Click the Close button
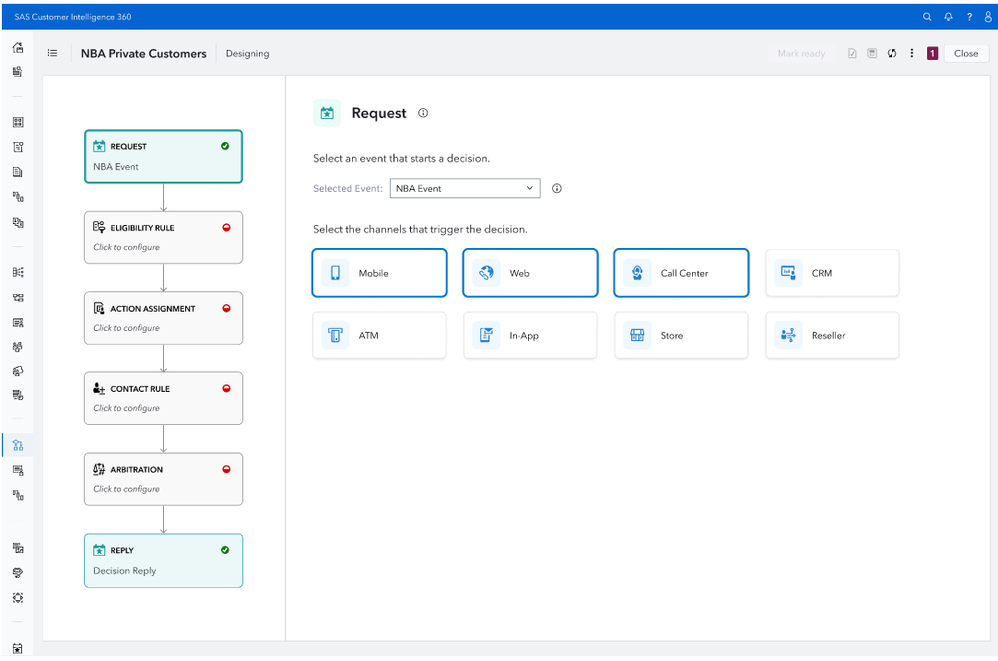The width and height of the screenshot is (998, 661). [966, 53]
